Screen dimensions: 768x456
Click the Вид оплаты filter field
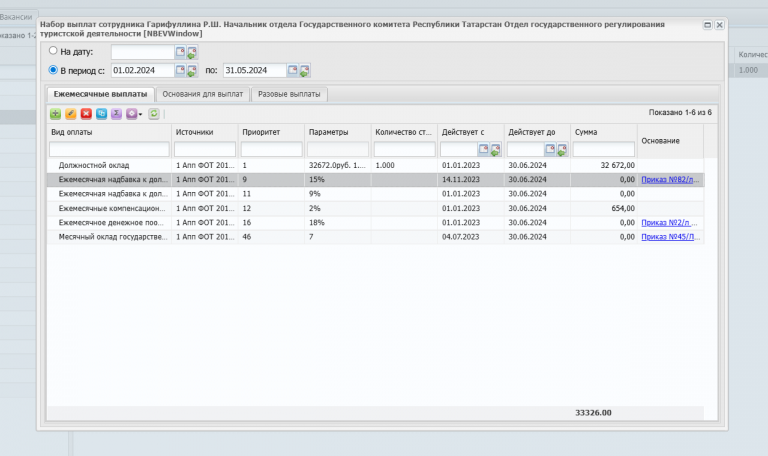point(109,149)
